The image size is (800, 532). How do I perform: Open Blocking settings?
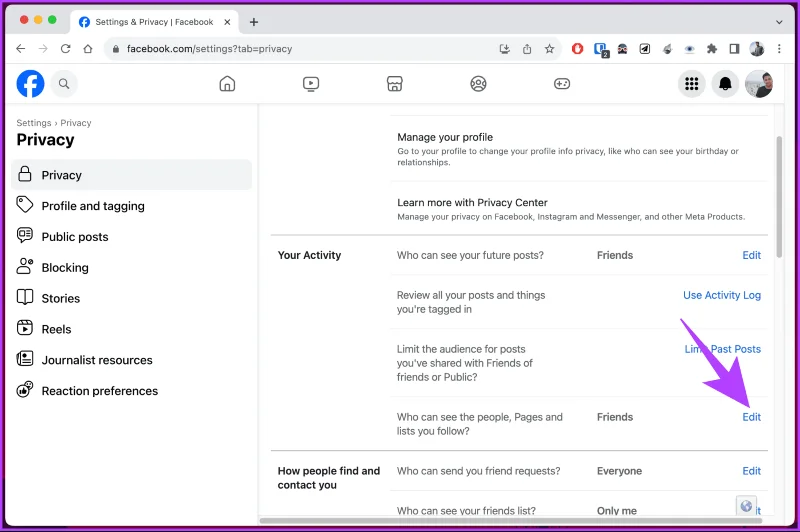point(131,268)
